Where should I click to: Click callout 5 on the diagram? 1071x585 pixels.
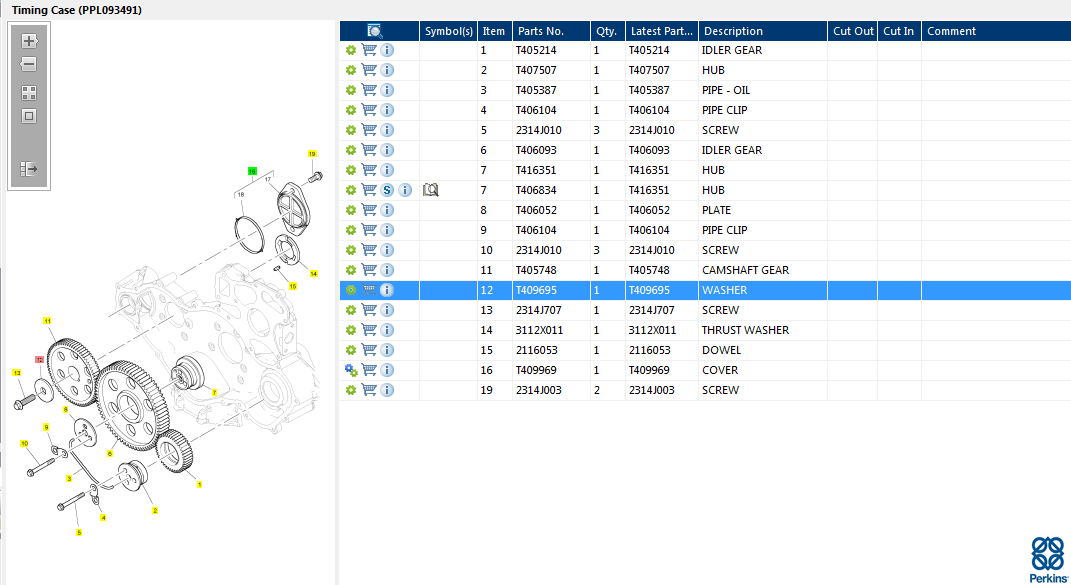pyautogui.click(x=79, y=532)
